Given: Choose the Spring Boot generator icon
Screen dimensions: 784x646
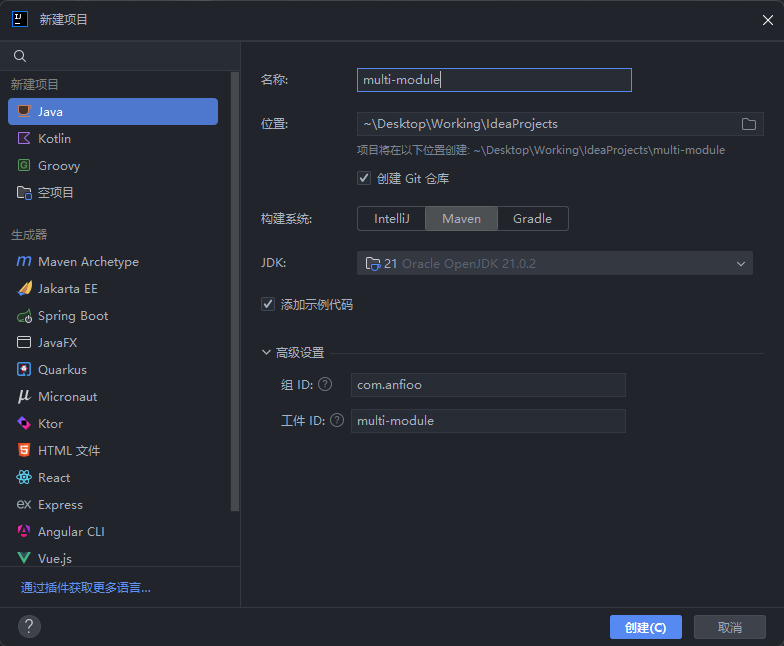Looking at the screenshot, I should tap(24, 316).
